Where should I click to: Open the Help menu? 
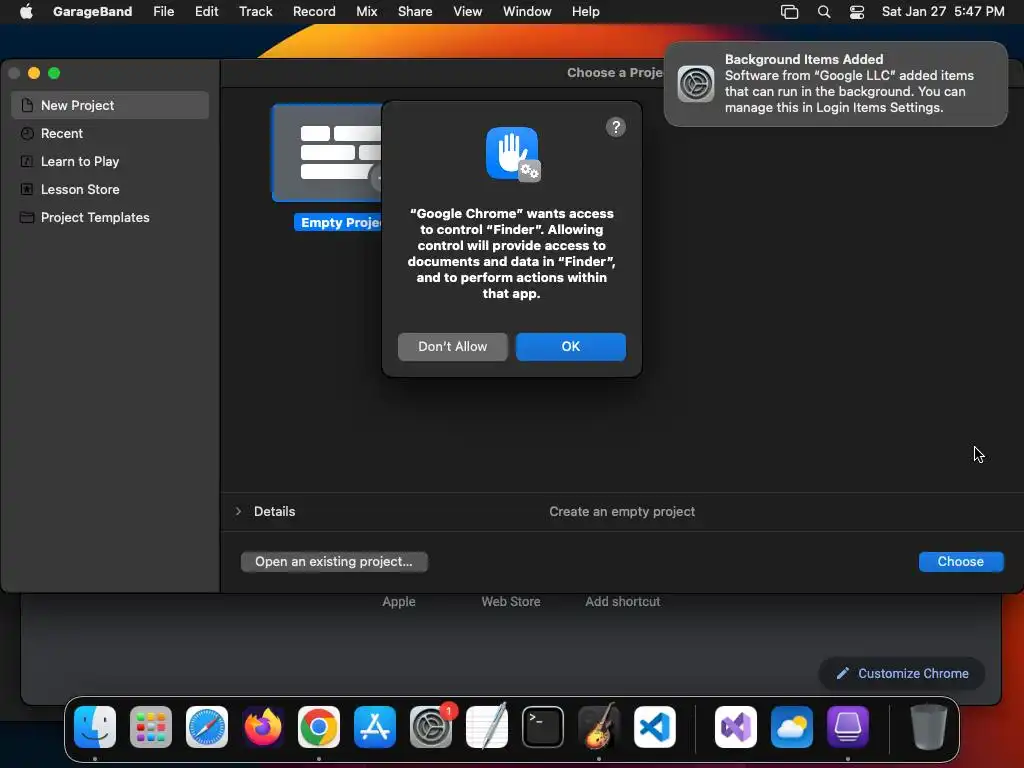click(585, 12)
